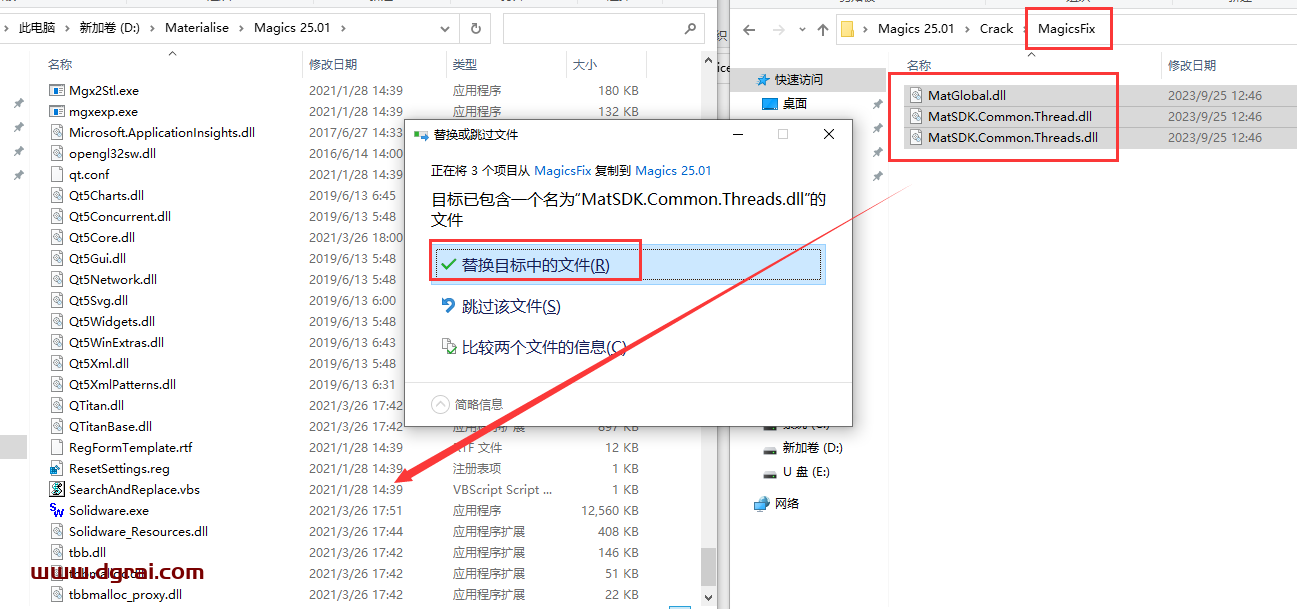Click the scroll-up arrow of file list

click(x=708, y=62)
